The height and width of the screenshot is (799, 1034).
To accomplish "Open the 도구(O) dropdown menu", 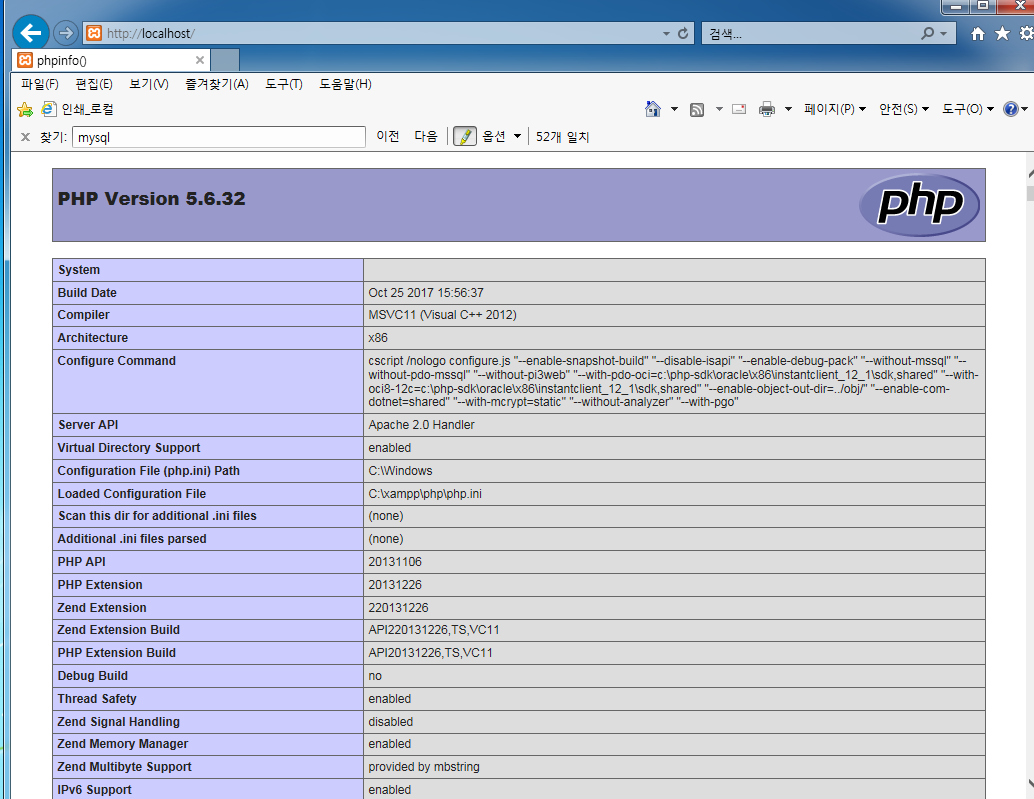I will [967, 109].
